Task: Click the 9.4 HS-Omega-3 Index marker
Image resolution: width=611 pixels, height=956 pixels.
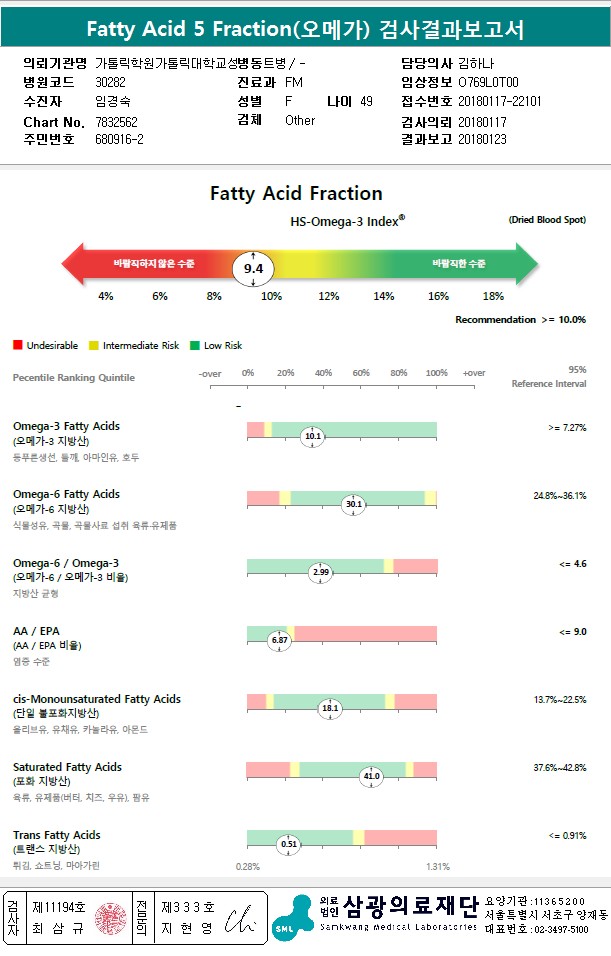Action: (x=253, y=268)
